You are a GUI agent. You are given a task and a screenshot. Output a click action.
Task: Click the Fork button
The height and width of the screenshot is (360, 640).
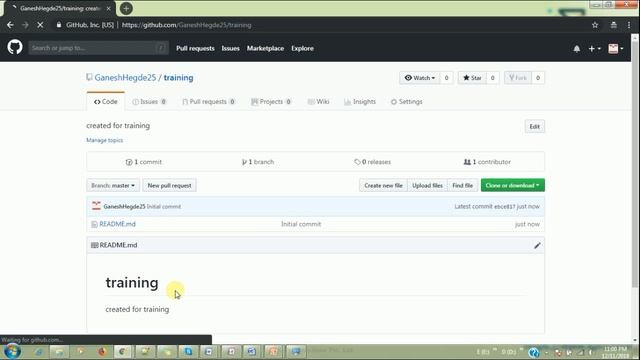tap(518, 78)
